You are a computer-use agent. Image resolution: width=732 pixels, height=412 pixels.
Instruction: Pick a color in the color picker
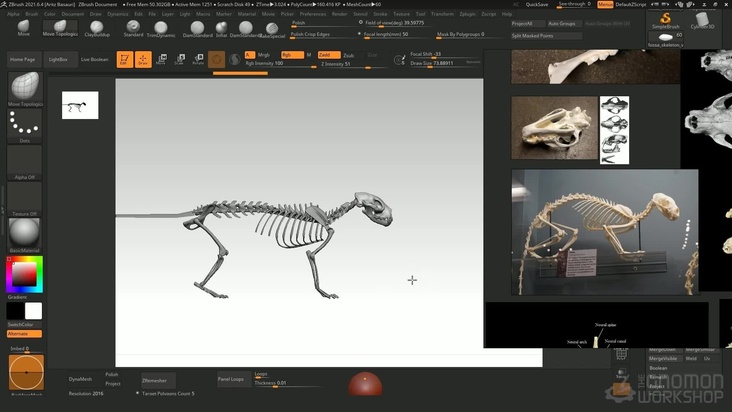[x=24, y=274]
